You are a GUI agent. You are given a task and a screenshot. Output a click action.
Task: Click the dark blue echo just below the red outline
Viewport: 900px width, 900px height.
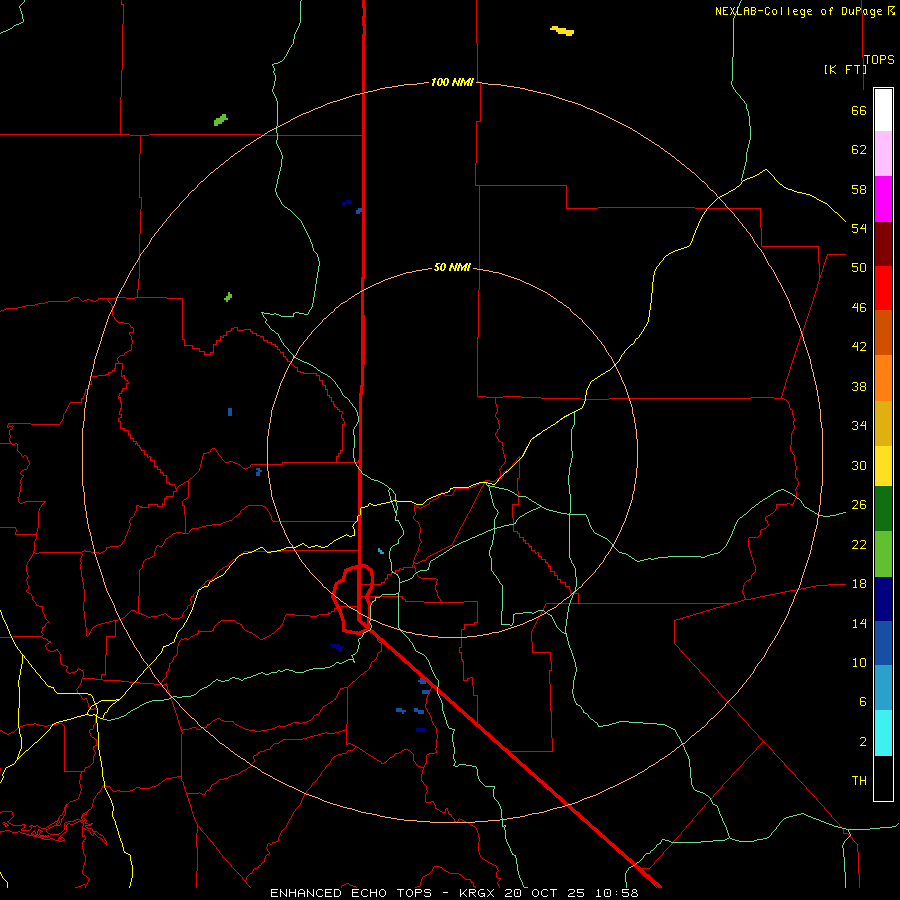[x=337, y=647]
